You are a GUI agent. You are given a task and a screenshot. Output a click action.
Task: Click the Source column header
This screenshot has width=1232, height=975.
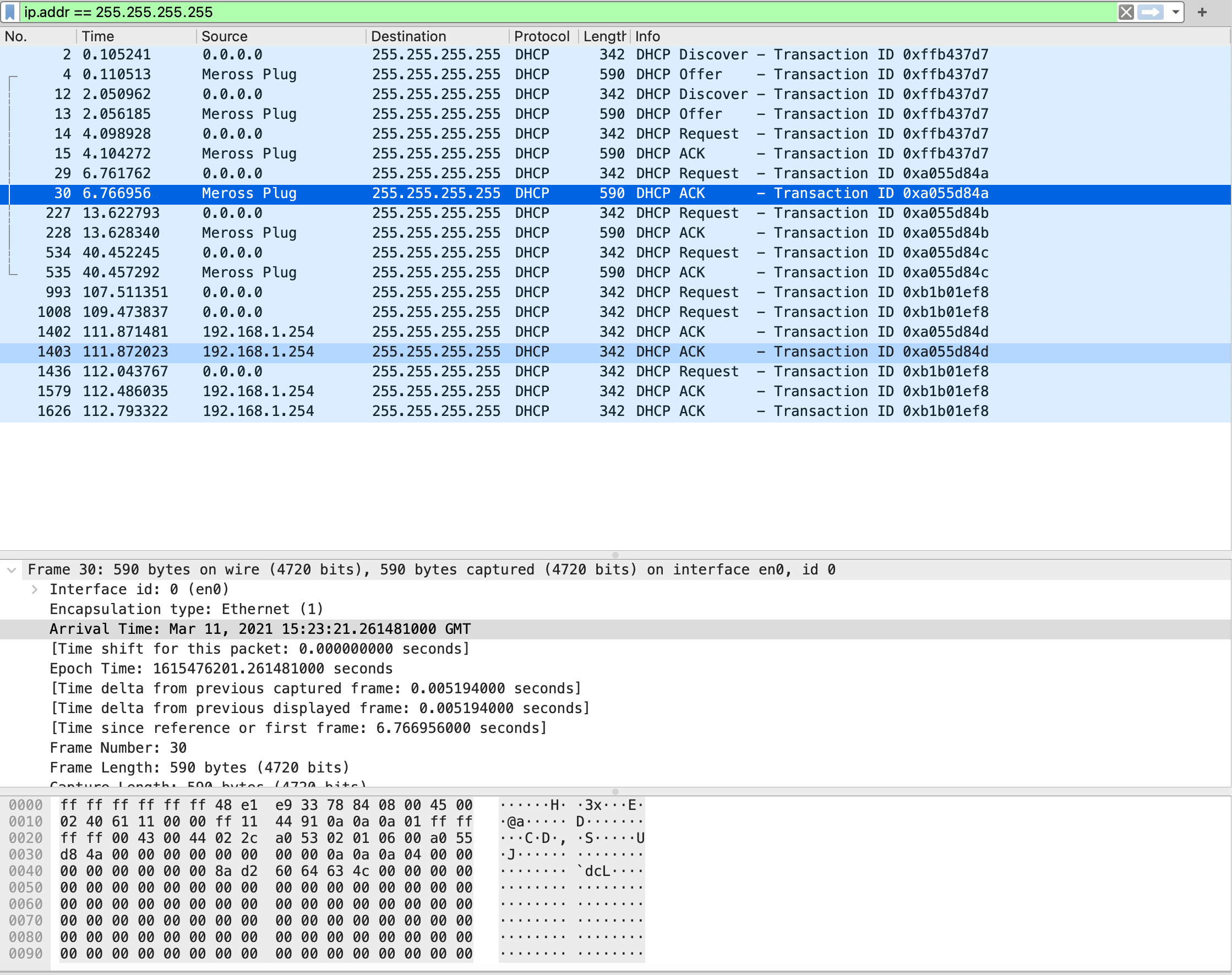(x=224, y=36)
